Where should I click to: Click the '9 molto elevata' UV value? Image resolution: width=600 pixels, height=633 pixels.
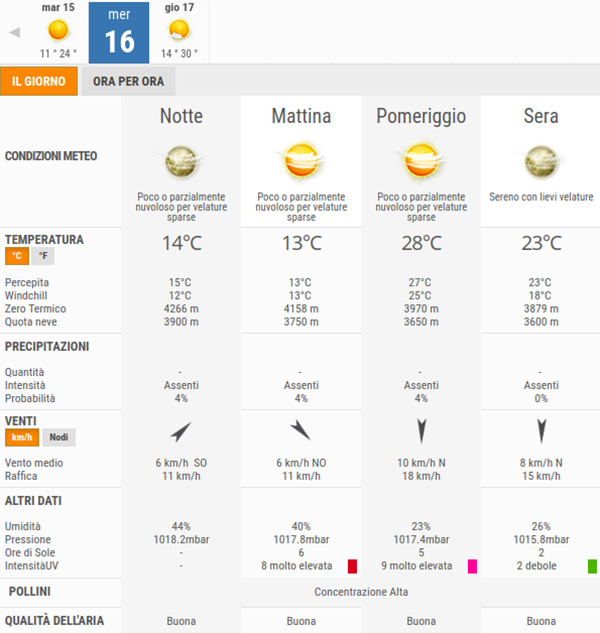click(x=416, y=566)
